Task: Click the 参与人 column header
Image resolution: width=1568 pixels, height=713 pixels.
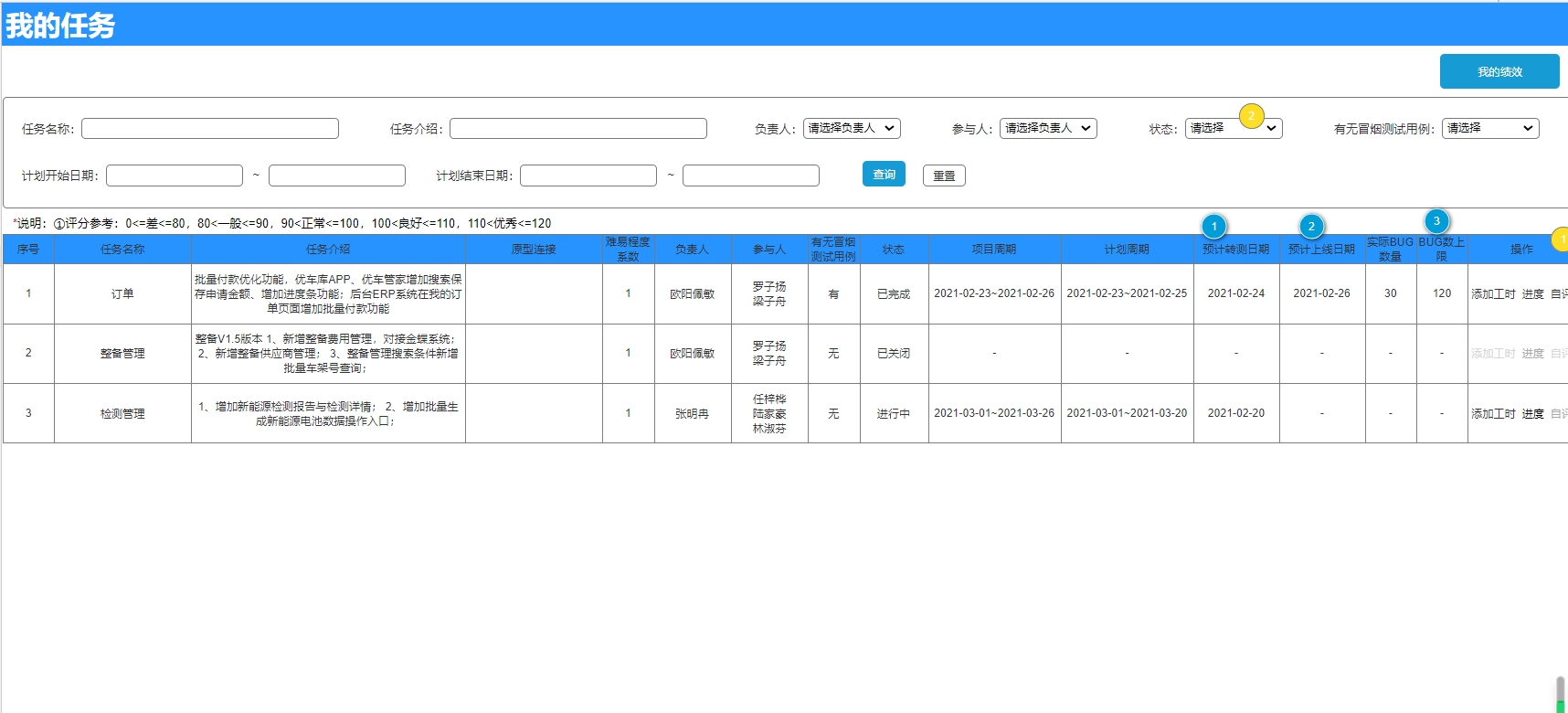Action: pos(769,249)
